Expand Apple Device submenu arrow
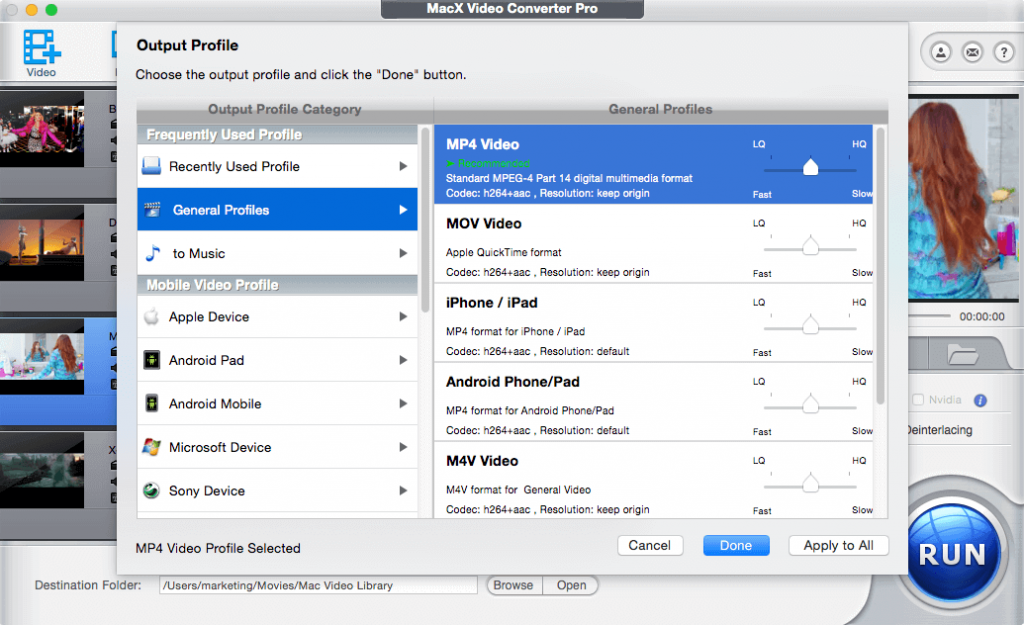The image size is (1024, 625). coord(403,316)
